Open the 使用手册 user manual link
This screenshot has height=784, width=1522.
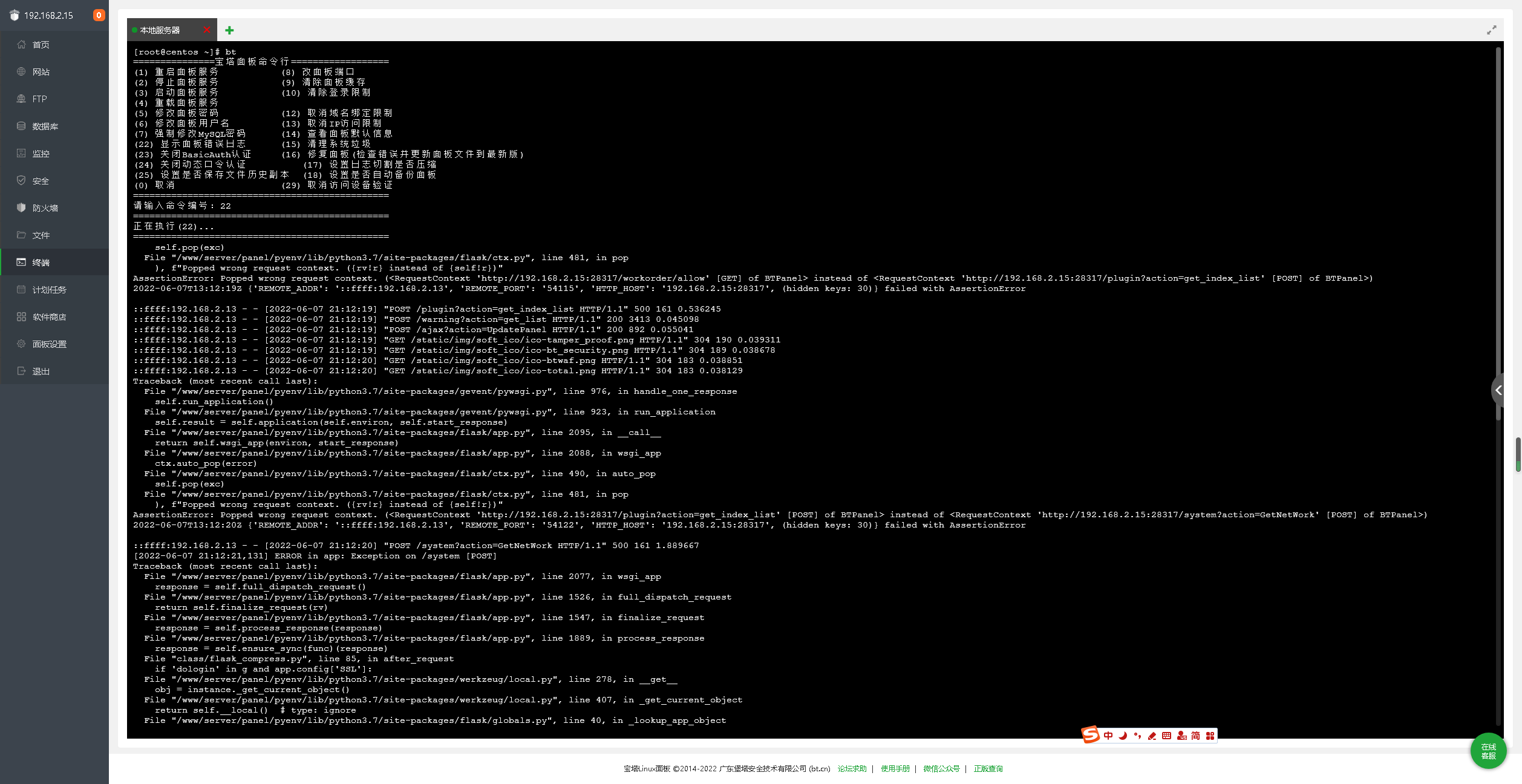click(x=895, y=769)
